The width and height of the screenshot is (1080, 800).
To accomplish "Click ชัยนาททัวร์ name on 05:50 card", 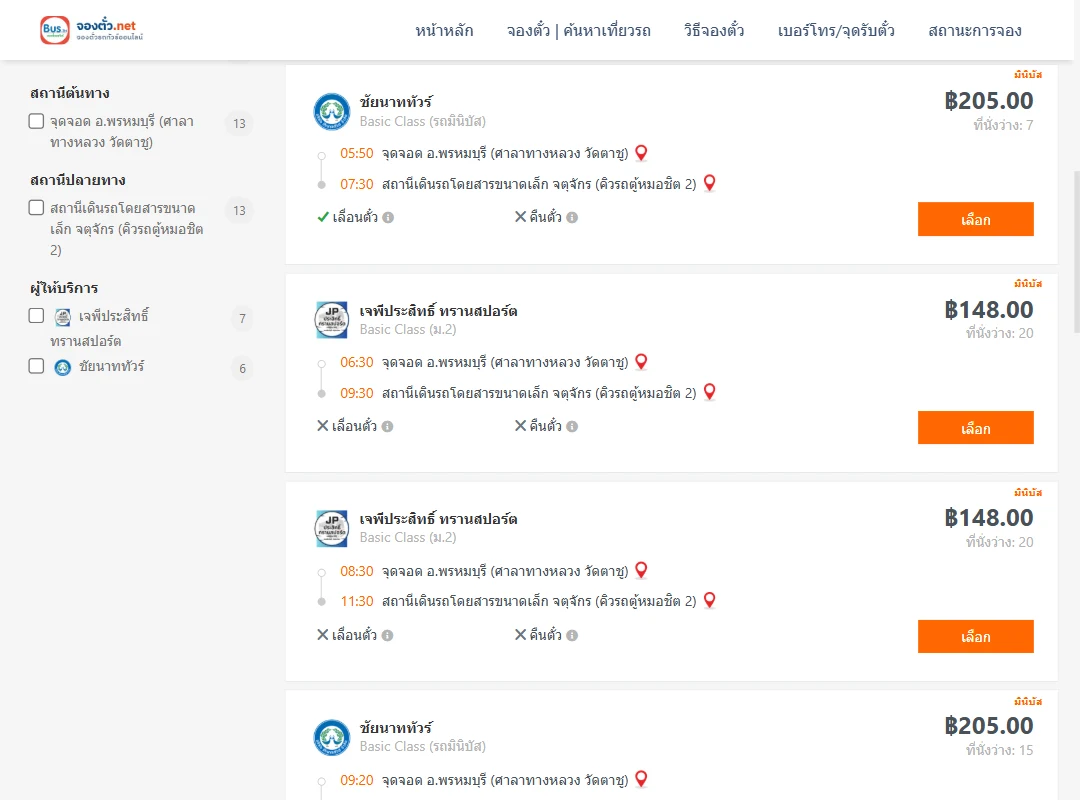I will click(x=396, y=102).
